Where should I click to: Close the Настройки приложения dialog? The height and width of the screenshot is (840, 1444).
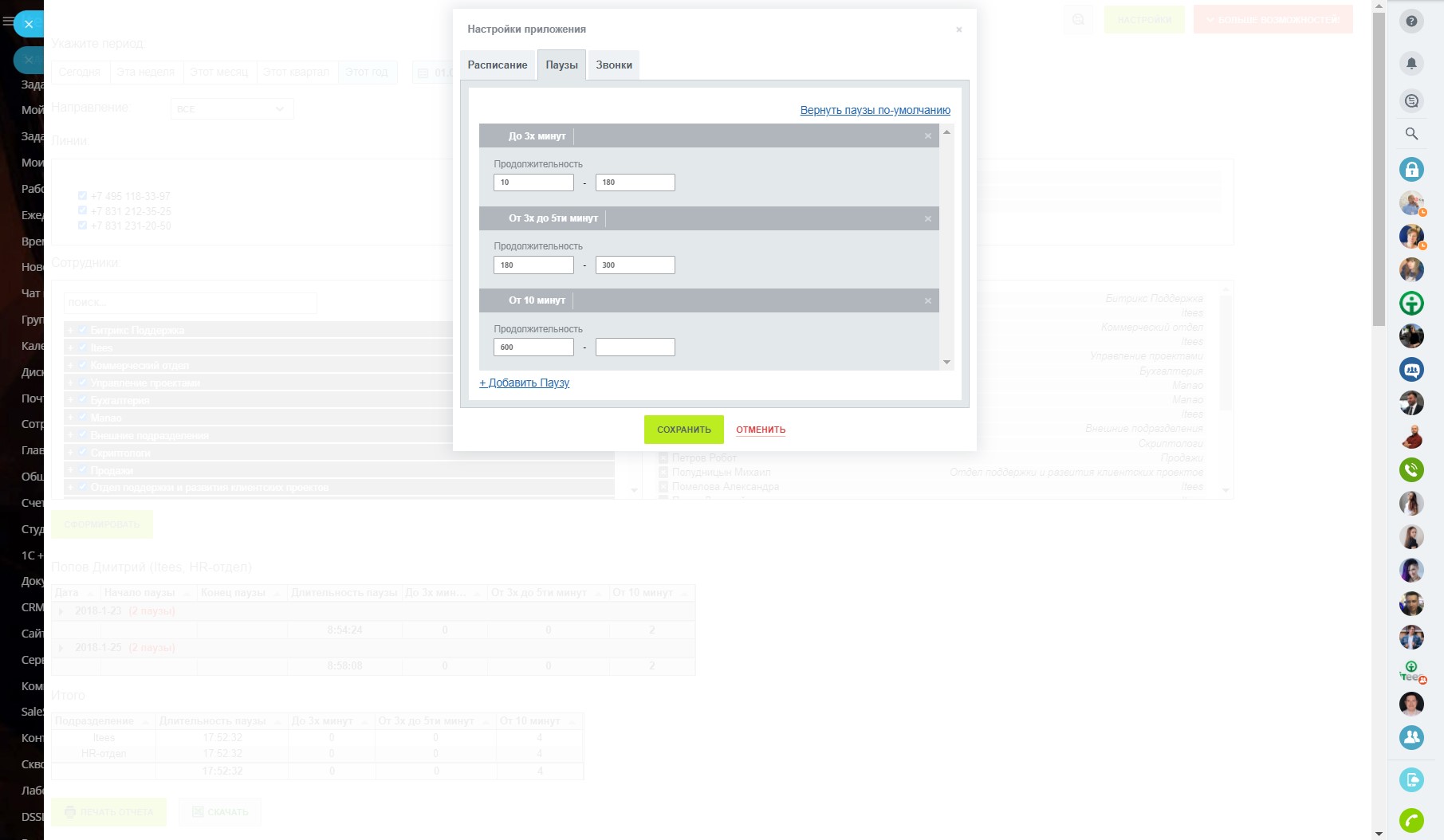click(x=959, y=29)
